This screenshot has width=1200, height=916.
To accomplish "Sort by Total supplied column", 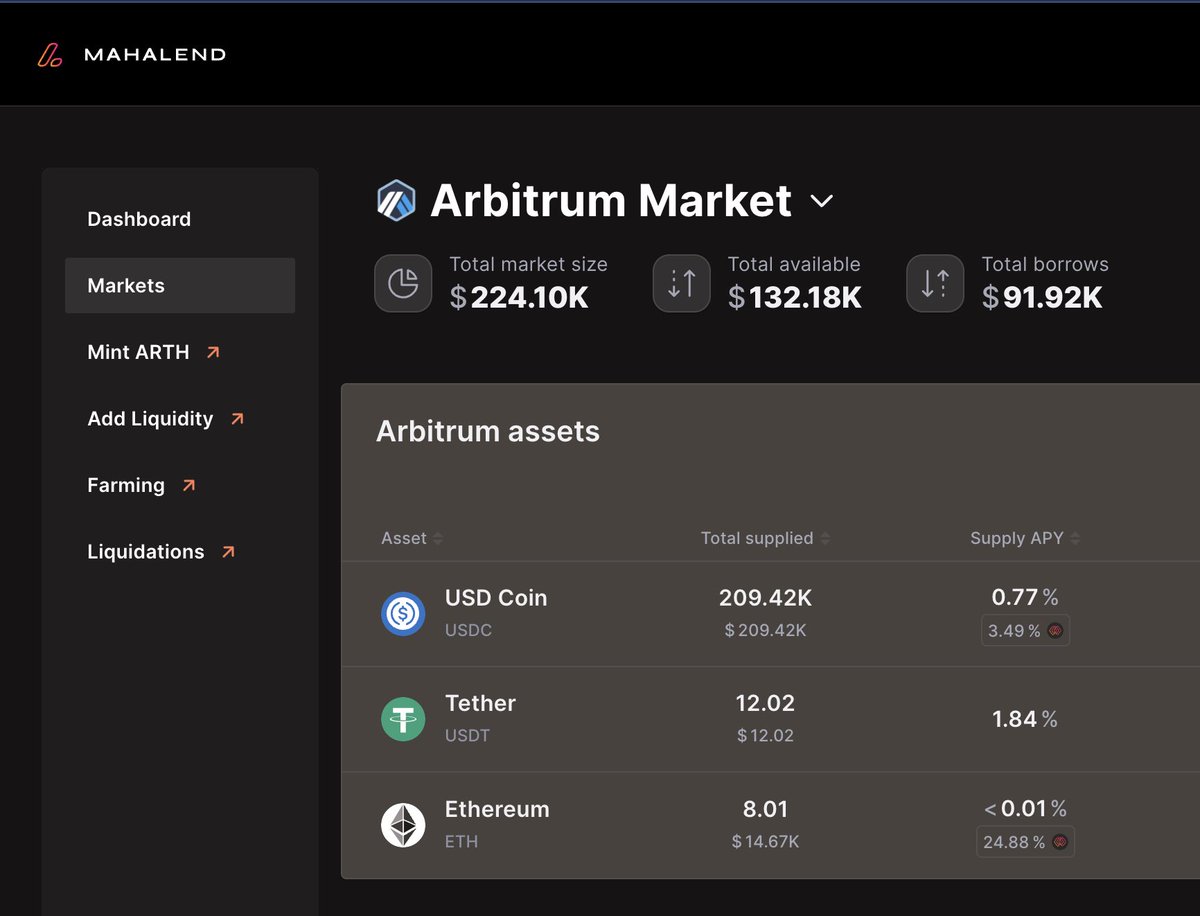I will [x=765, y=538].
